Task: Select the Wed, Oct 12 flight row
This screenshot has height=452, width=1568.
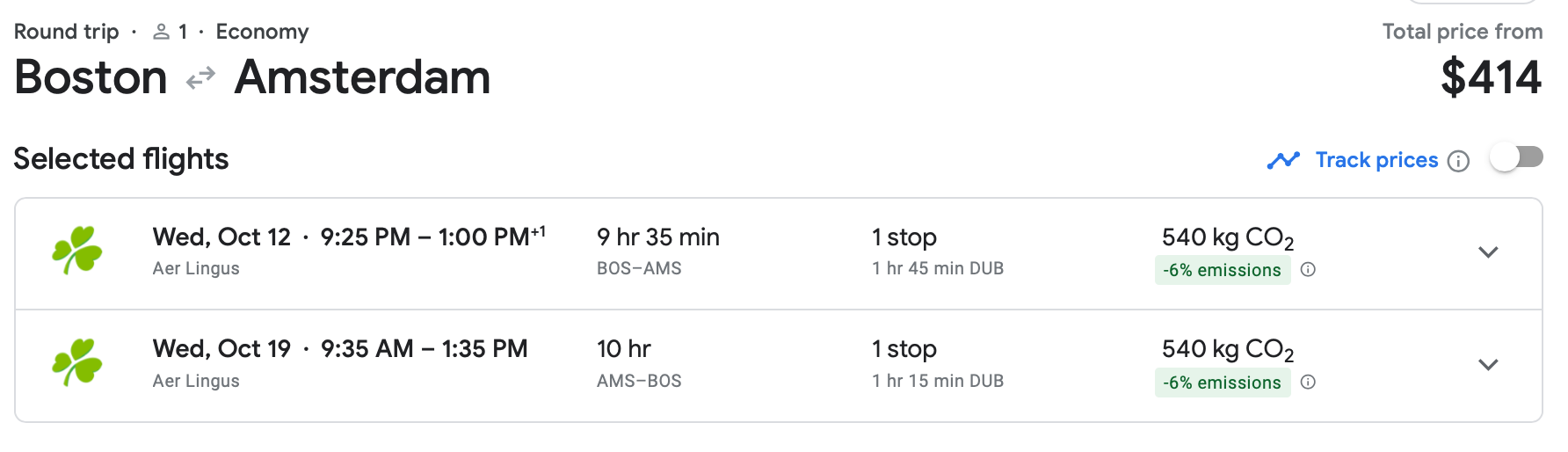Action: (x=779, y=253)
